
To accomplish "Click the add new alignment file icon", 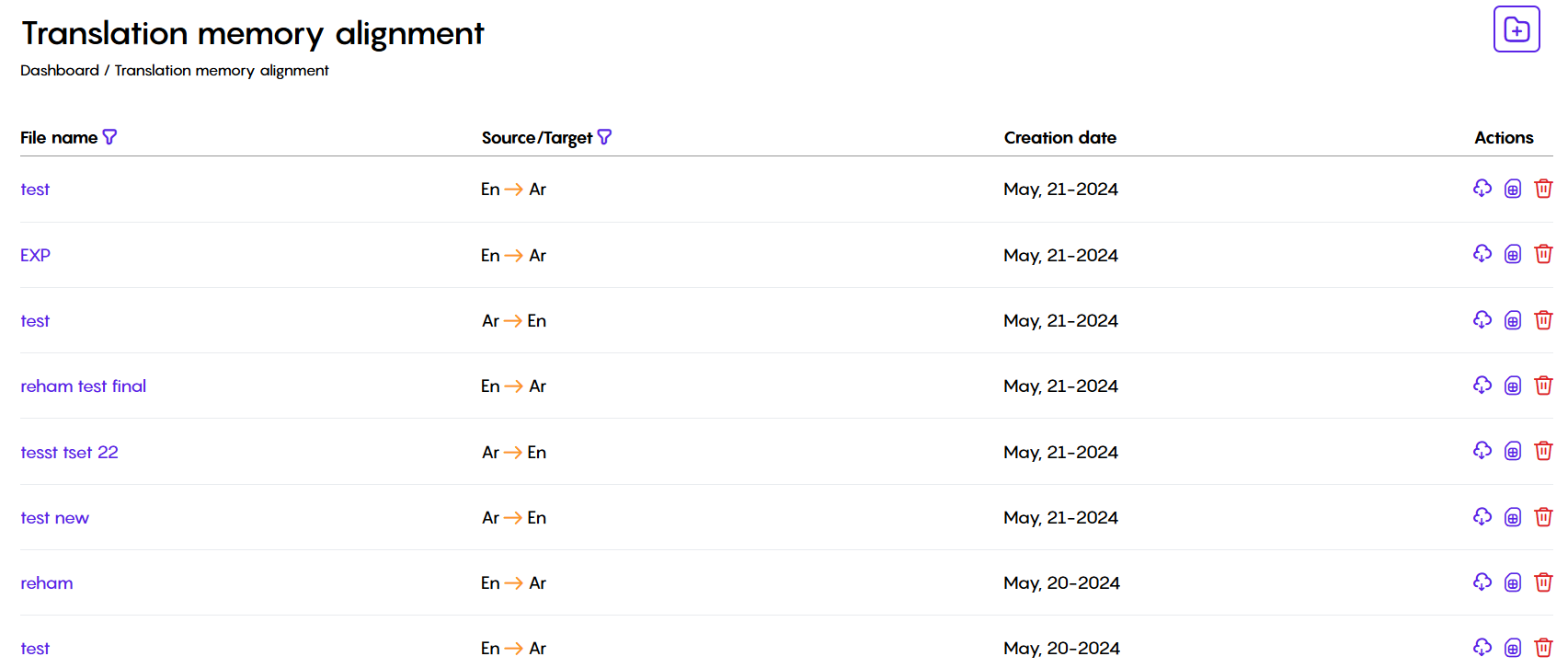I will [1516, 29].
